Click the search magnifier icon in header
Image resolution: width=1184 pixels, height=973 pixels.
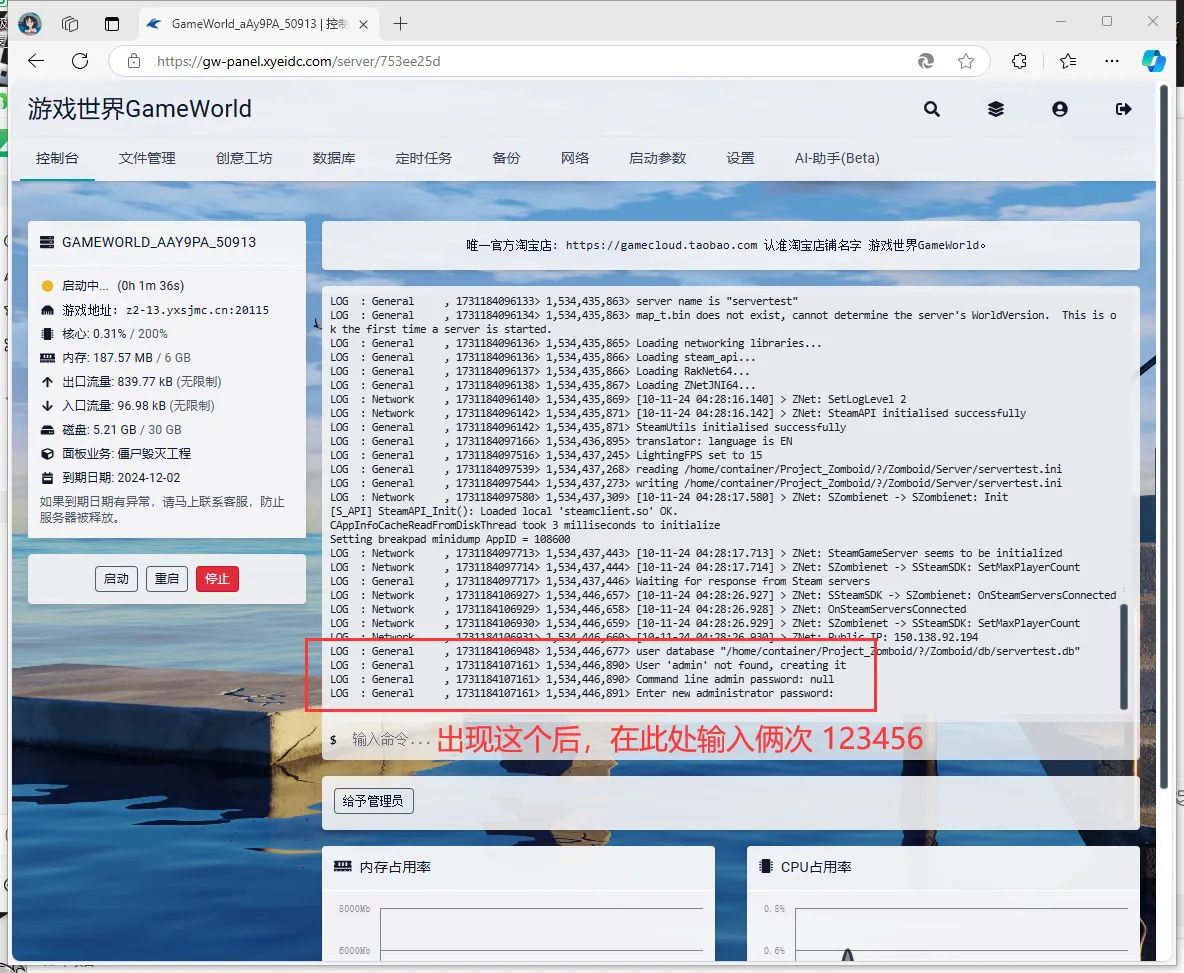(x=932, y=109)
